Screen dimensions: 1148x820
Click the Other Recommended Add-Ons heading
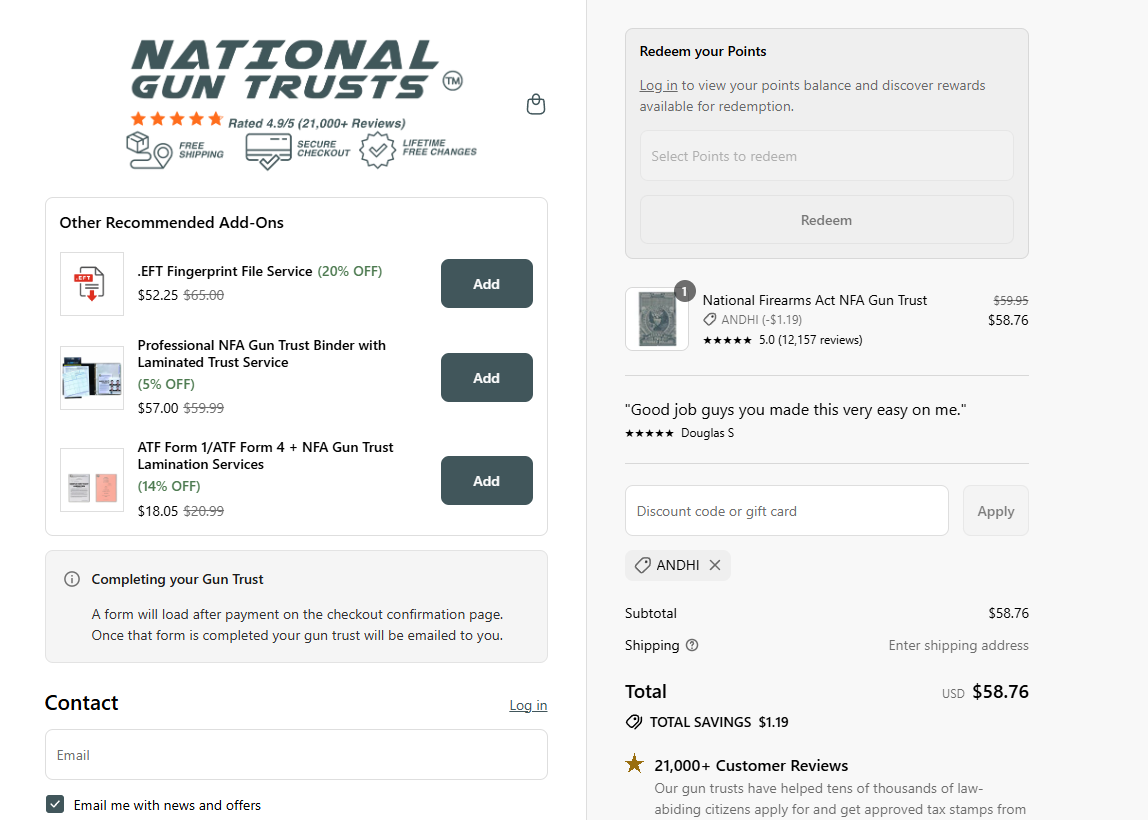171,223
